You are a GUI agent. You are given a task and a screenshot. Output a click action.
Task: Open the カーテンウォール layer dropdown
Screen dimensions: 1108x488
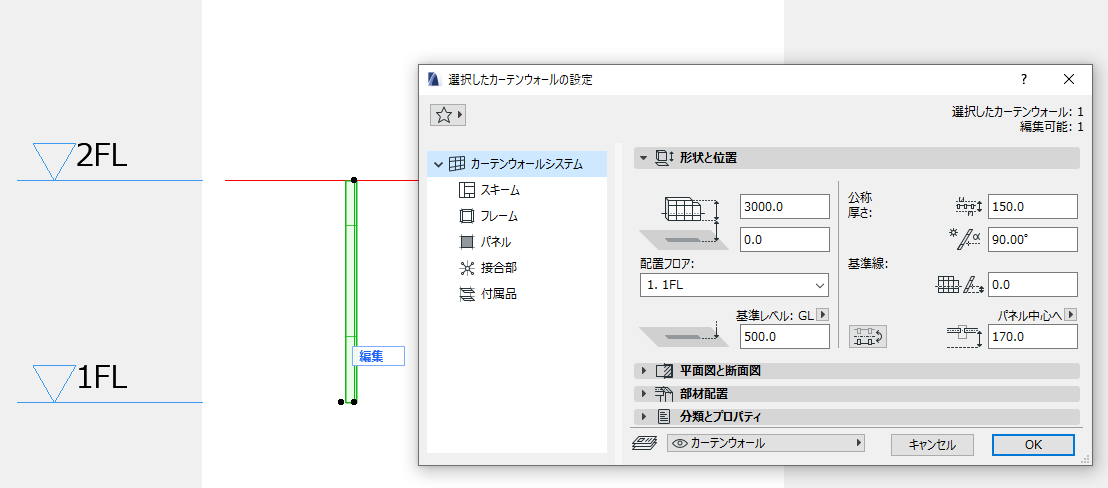pyautogui.click(x=766, y=444)
